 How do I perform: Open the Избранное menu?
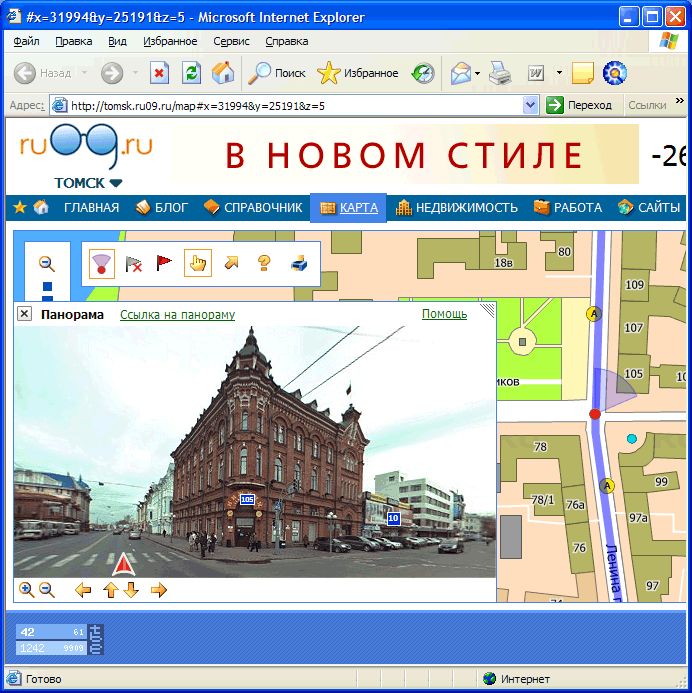click(170, 41)
